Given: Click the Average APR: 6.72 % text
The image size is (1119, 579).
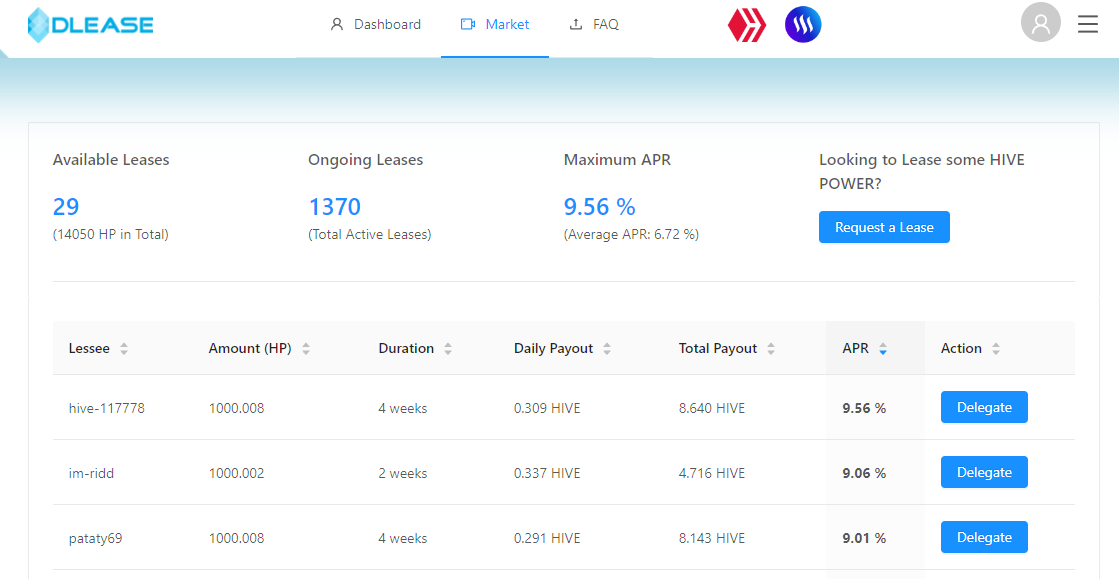Looking at the screenshot, I should [x=631, y=234].
